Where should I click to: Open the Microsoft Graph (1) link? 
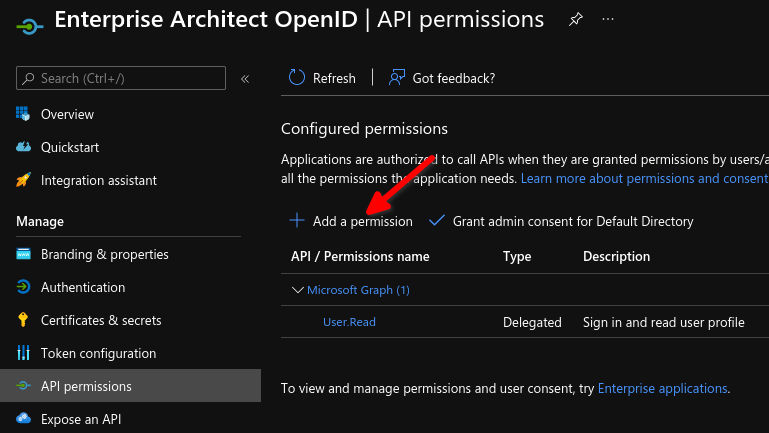click(x=358, y=290)
